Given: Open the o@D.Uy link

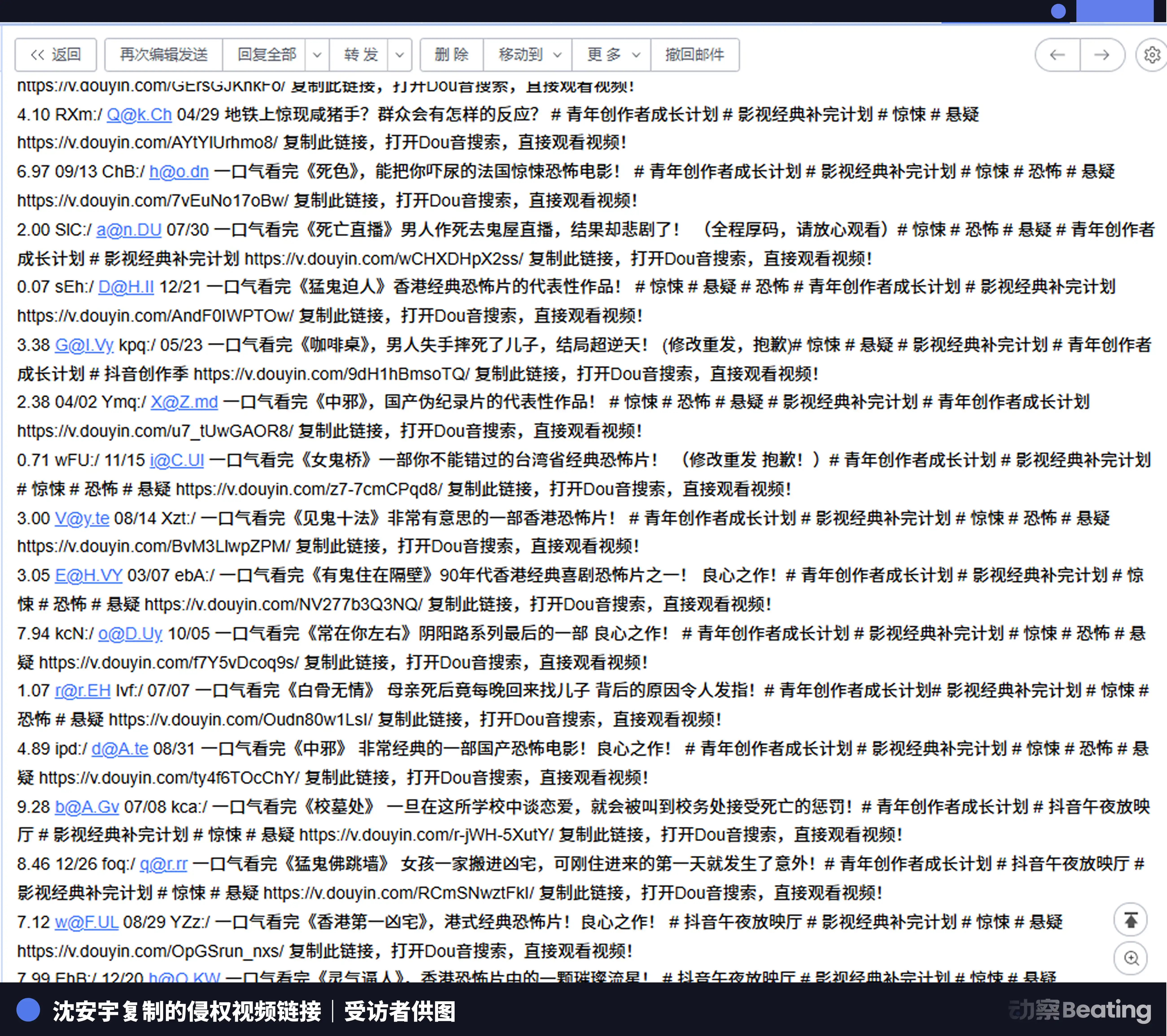Looking at the screenshot, I should click(x=130, y=634).
